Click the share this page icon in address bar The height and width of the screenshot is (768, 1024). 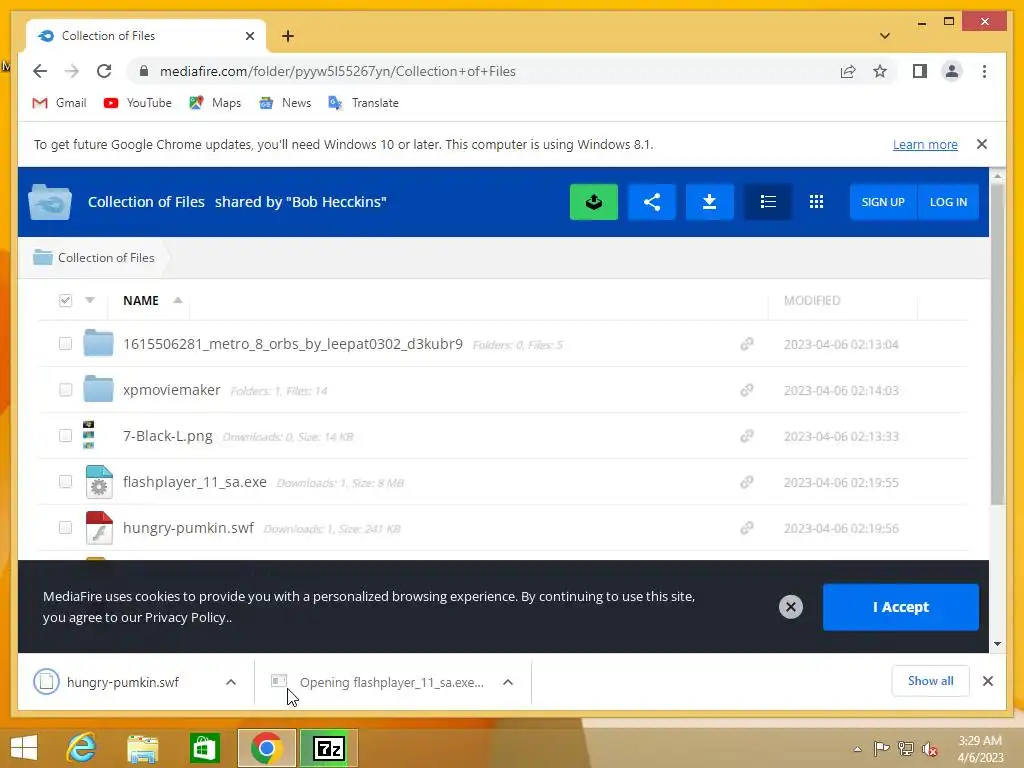point(848,71)
